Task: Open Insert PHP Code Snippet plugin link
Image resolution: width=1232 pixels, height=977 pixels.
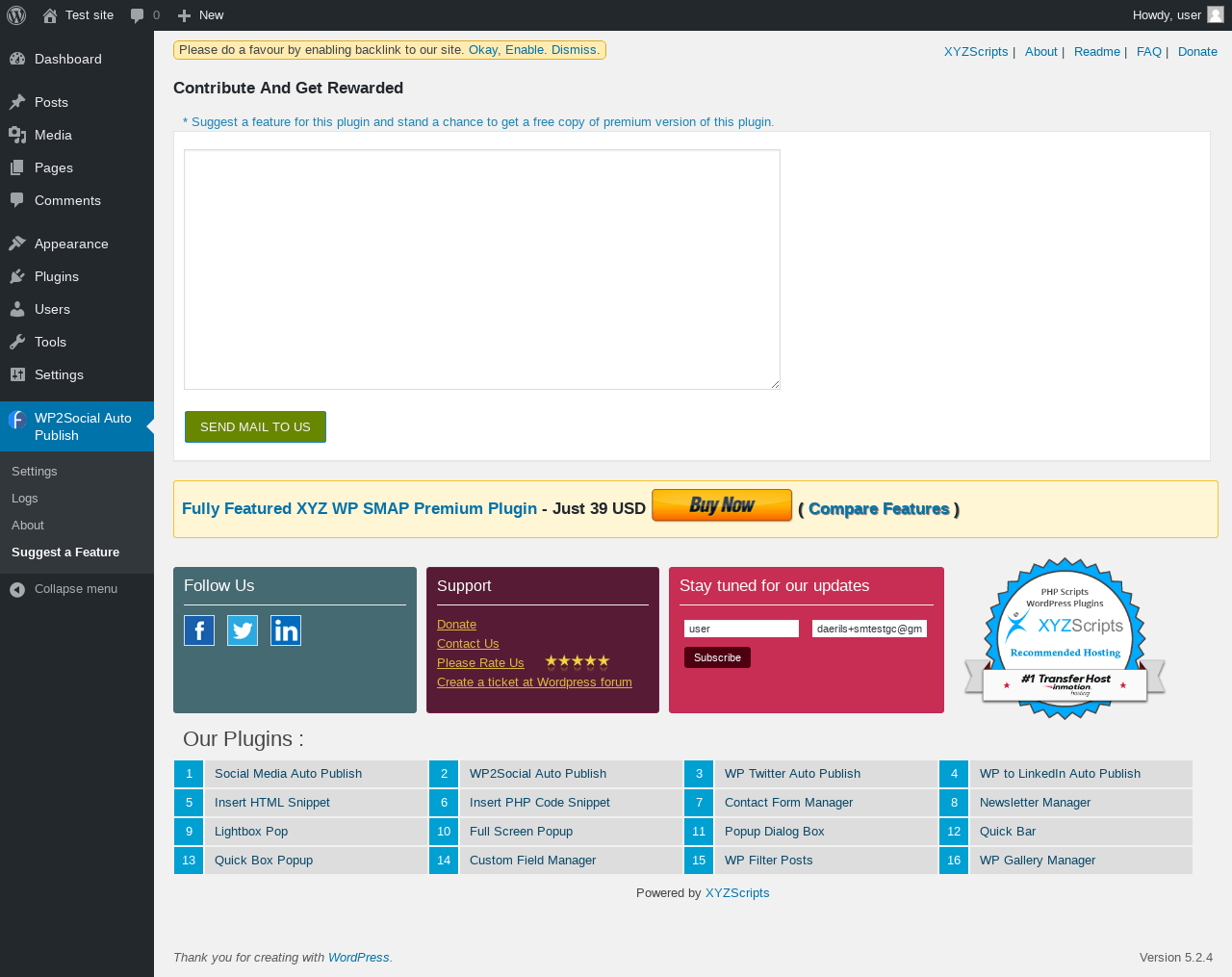Action: click(540, 803)
